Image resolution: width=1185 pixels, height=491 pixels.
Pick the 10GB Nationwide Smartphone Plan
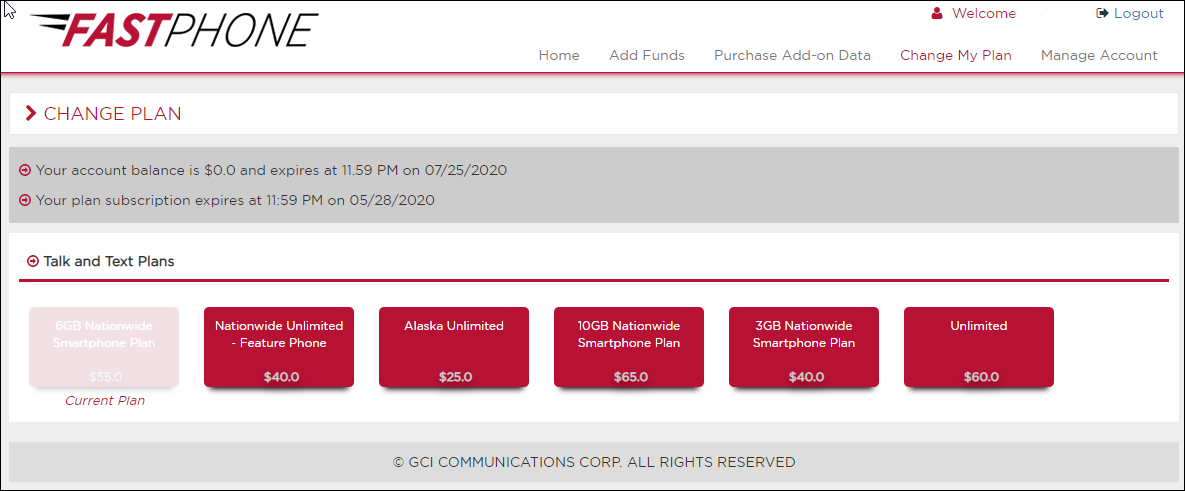[629, 347]
